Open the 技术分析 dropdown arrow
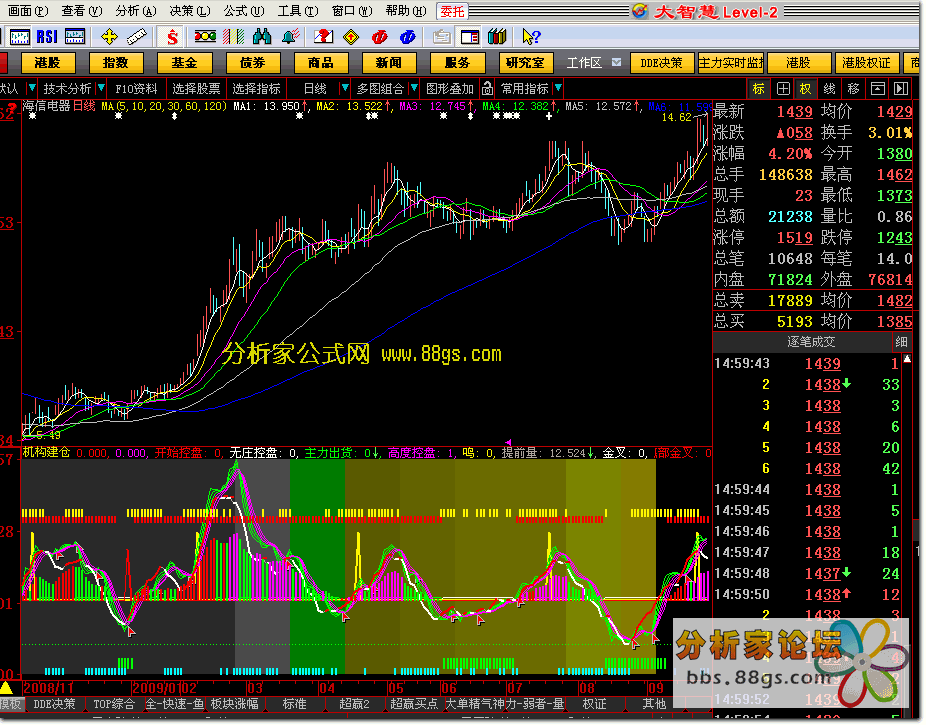The height and width of the screenshot is (725, 926). (x=101, y=89)
